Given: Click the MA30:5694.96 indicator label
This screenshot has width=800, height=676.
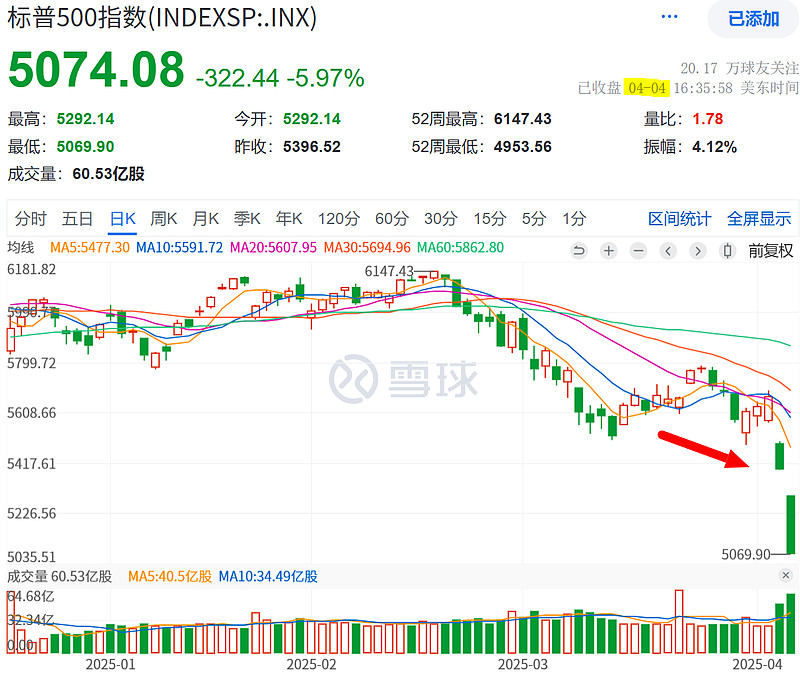Looking at the screenshot, I should pos(367,247).
